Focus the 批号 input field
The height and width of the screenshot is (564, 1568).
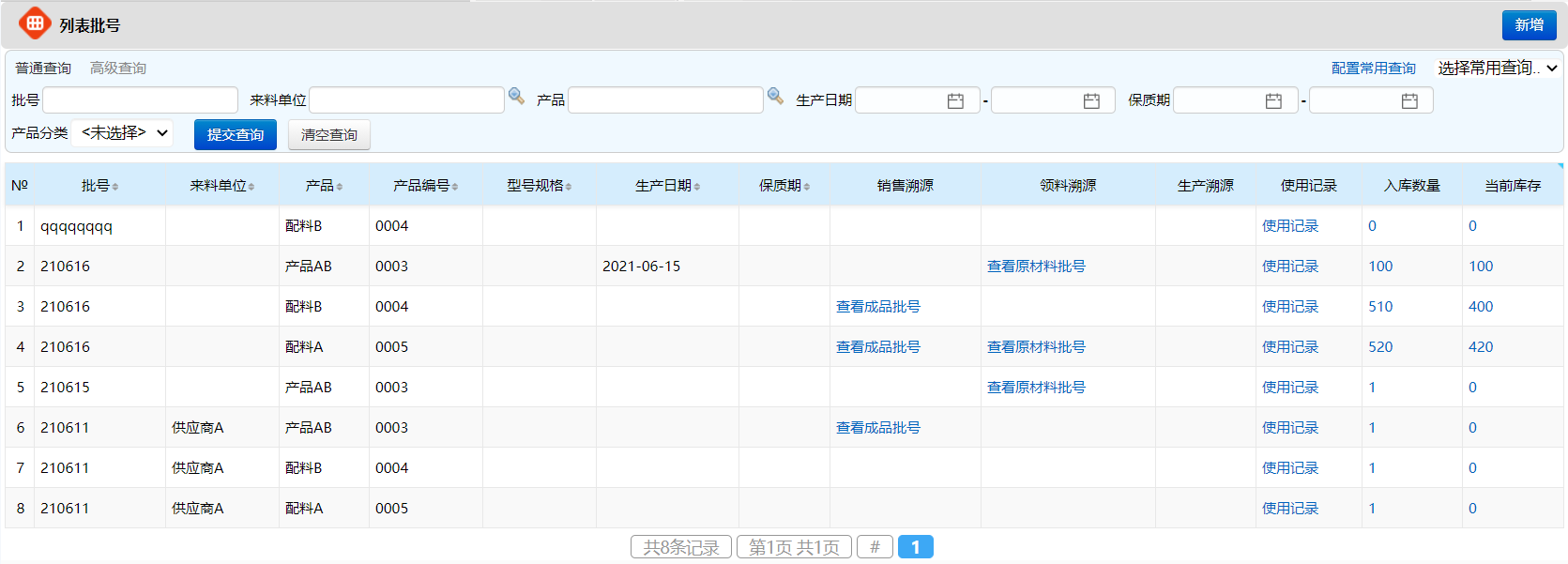tap(141, 100)
